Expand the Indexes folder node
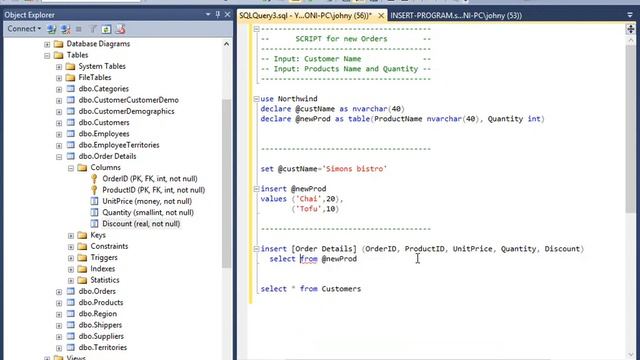Screen dimensions: 640x360 pos(71,269)
